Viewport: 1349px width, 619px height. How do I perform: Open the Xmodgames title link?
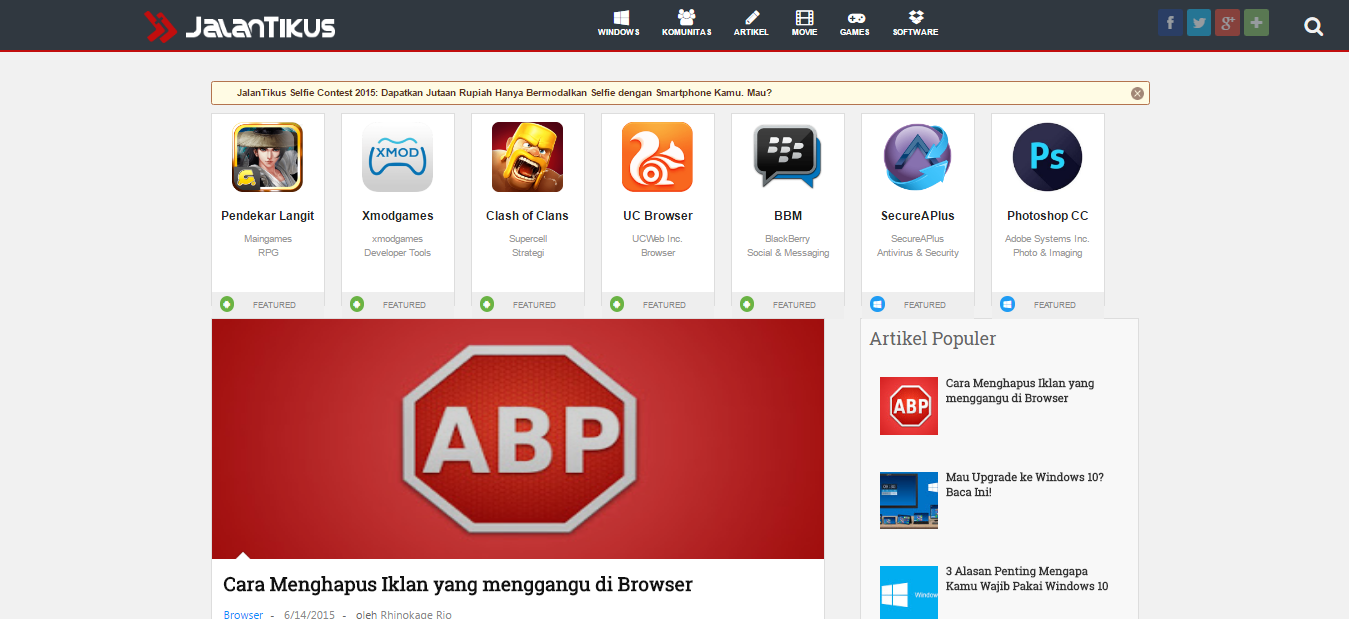coord(398,216)
